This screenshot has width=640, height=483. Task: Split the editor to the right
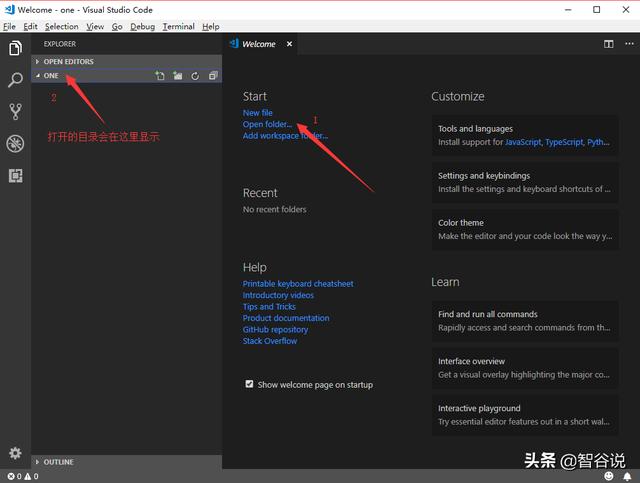click(x=609, y=44)
